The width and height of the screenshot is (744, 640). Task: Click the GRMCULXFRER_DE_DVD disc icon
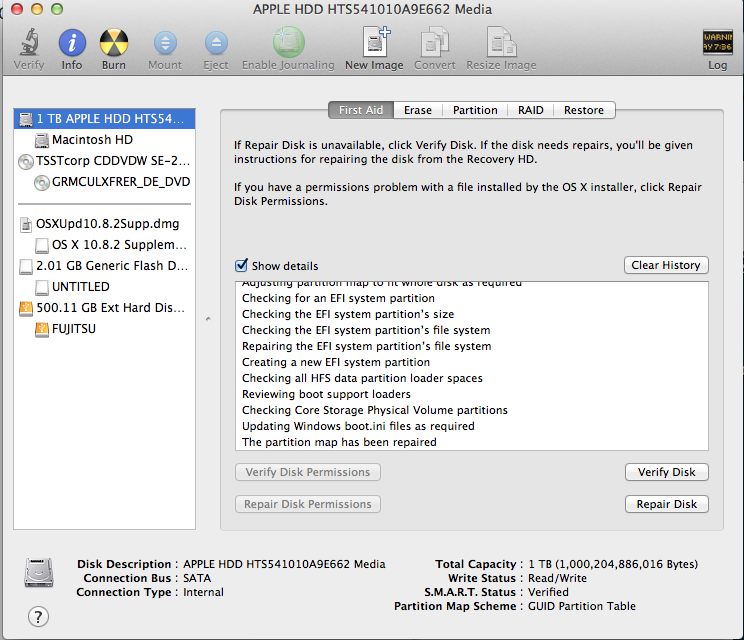pyautogui.click(x=42, y=183)
